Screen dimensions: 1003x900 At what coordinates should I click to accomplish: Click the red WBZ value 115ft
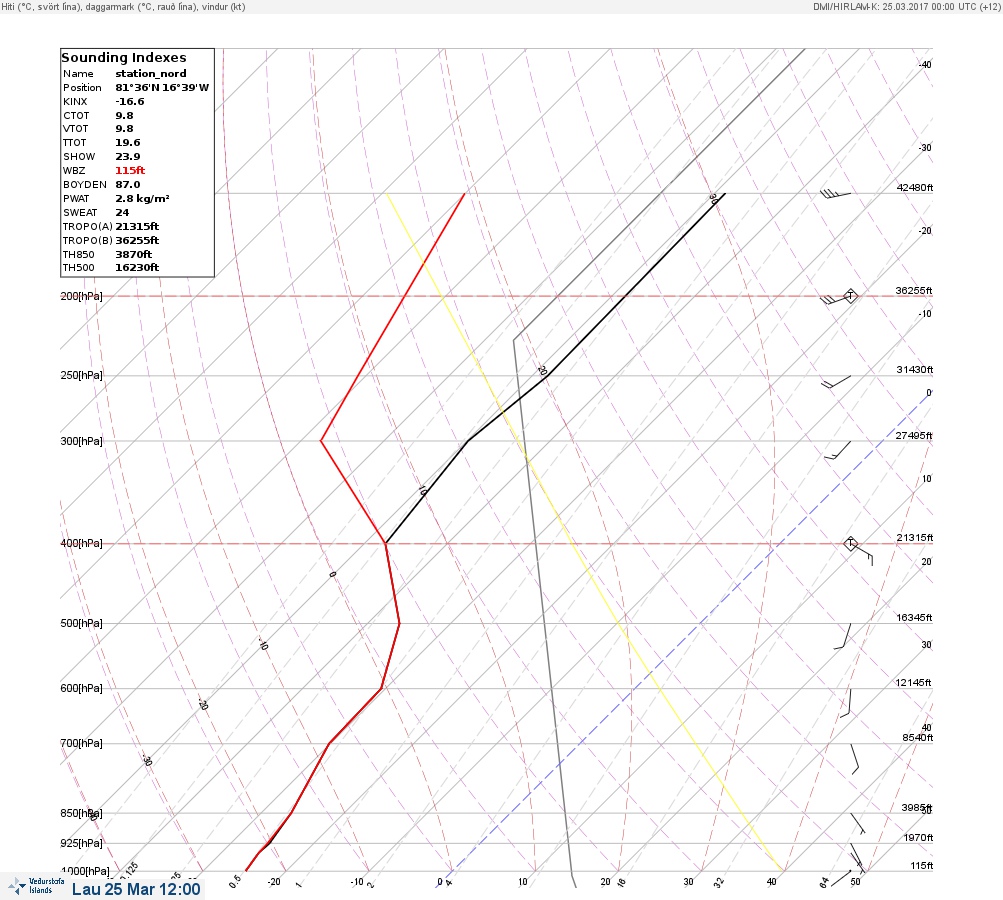click(x=130, y=171)
